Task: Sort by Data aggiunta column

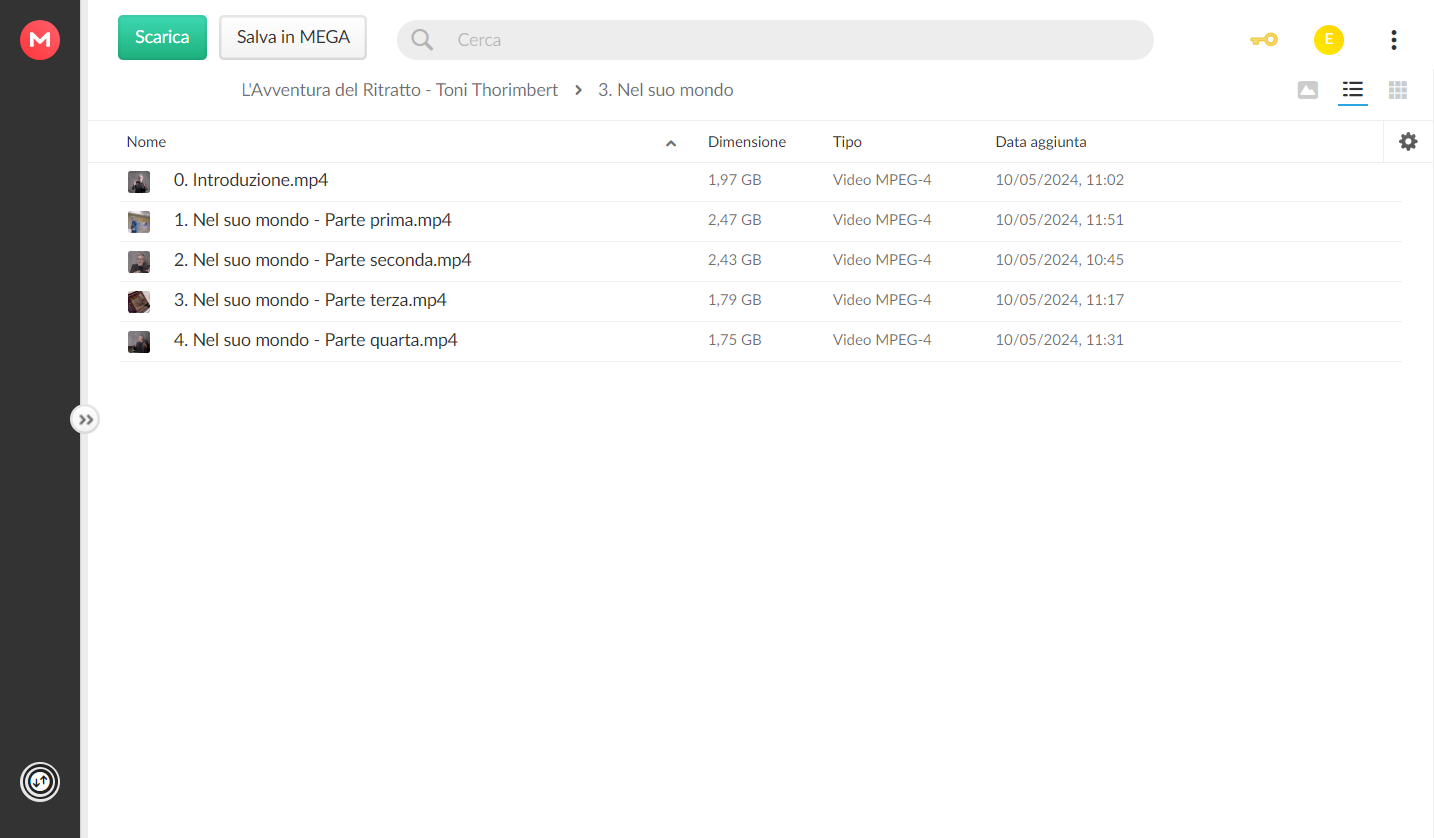Action: click(1041, 142)
